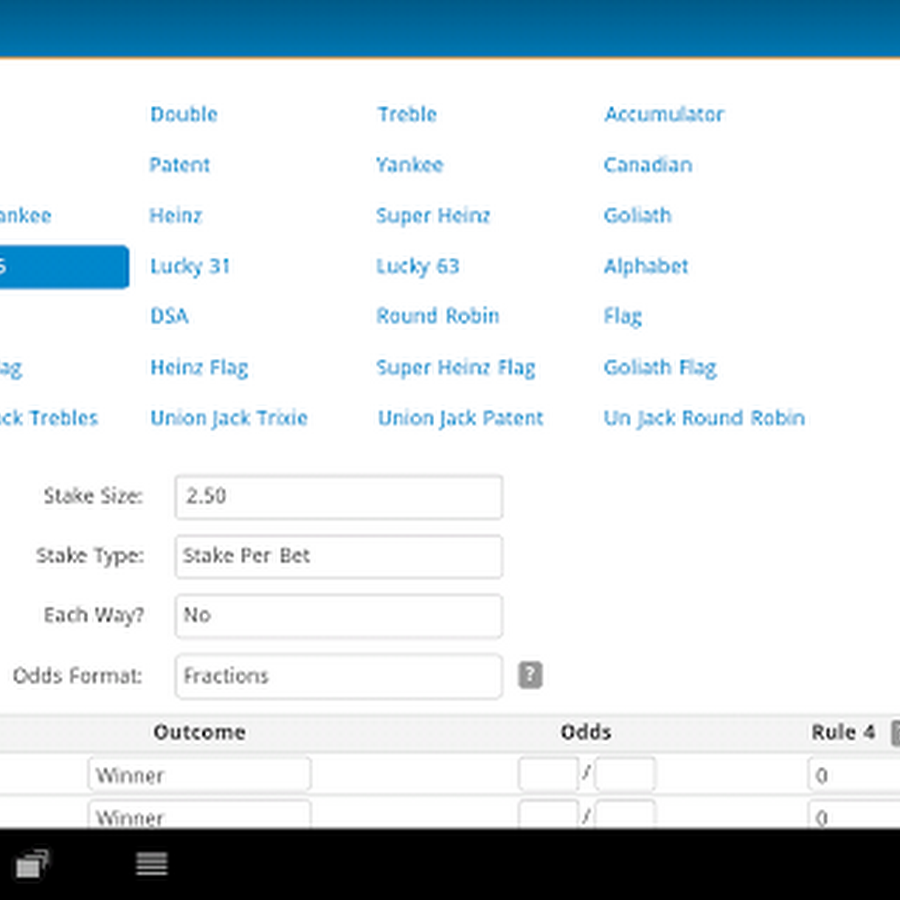Click the Stake Size field showing 2.50
Image resolution: width=900 pixels, height=900 pixels.
[339, 497]
